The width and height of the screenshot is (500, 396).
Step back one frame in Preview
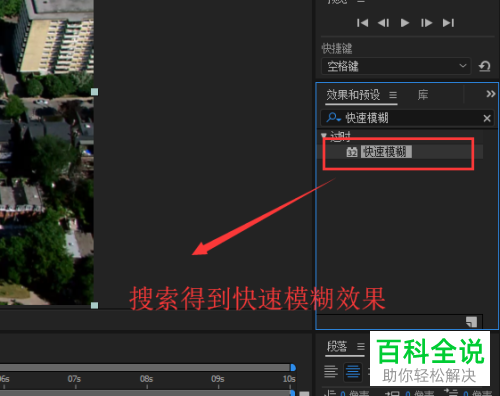click(x=383, y=23)
